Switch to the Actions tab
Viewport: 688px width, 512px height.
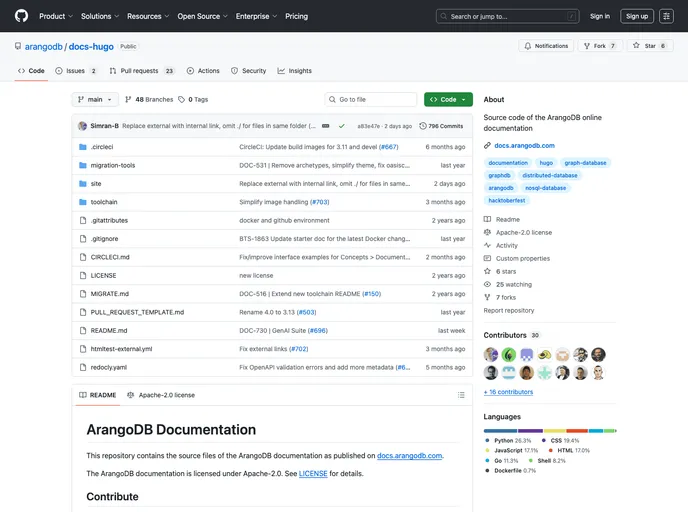pos(203,71)
